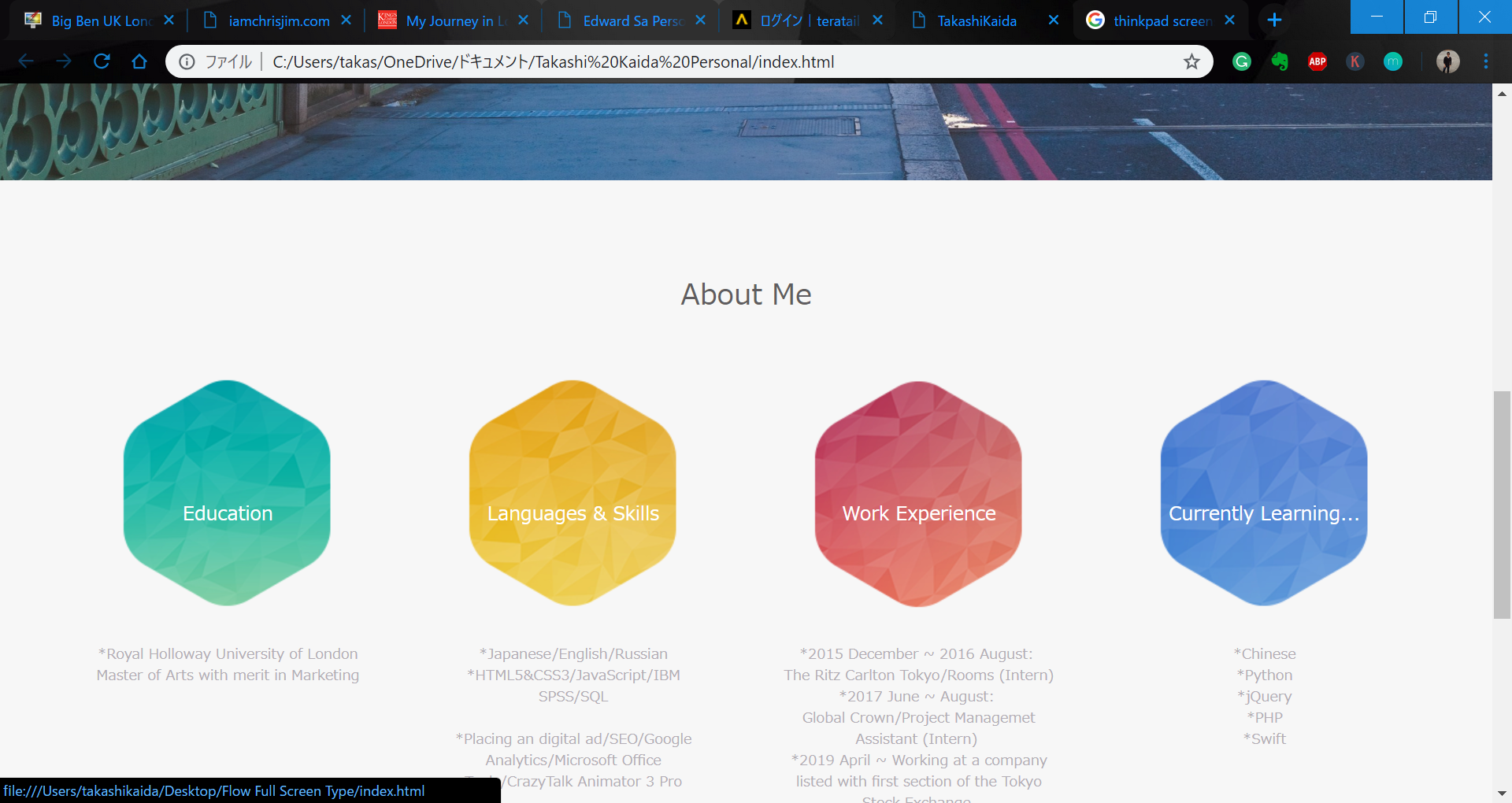1512x803 pixels.
Task: Open the Grammarly extension icon
Action: point(1242,61)
